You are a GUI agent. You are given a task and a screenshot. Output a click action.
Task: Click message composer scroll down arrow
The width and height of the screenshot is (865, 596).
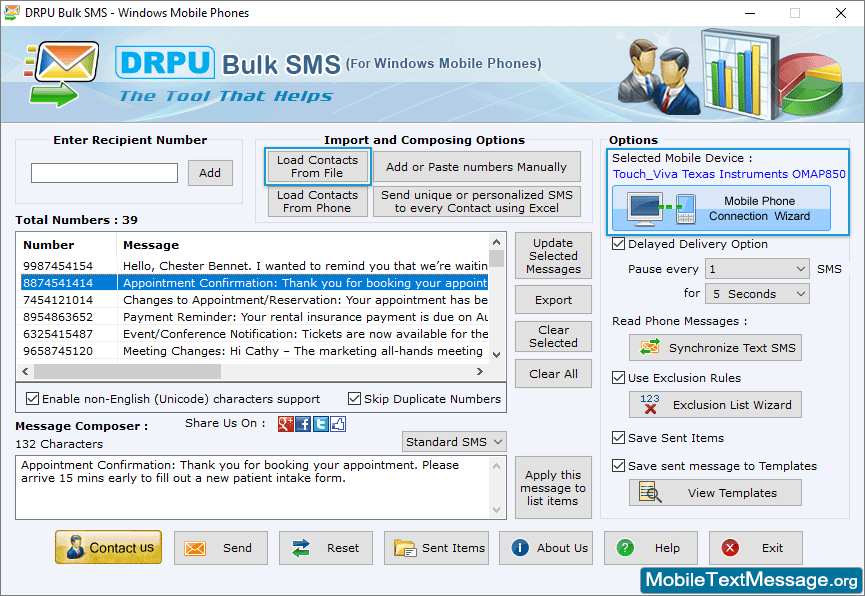pos(496,510)
